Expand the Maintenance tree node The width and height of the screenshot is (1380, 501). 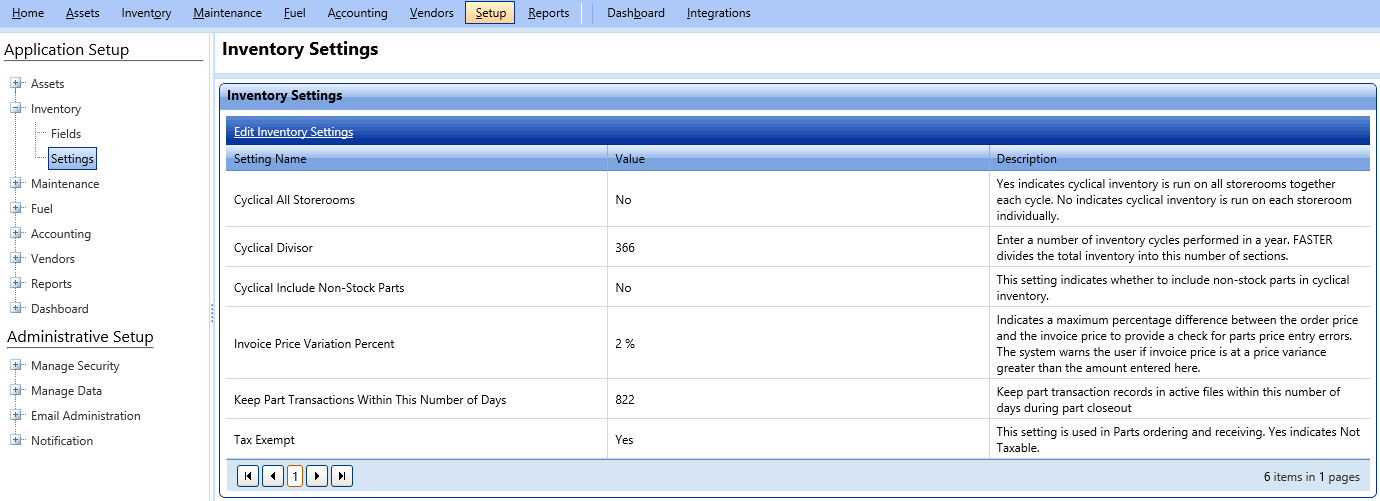[16, 184]
